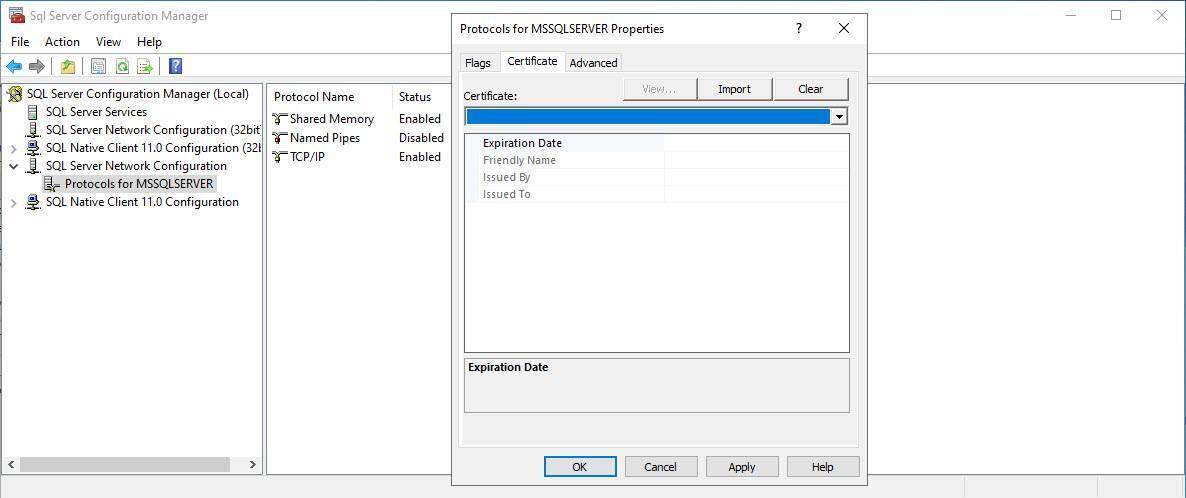Click the Refresh toolbar icon

122,67
